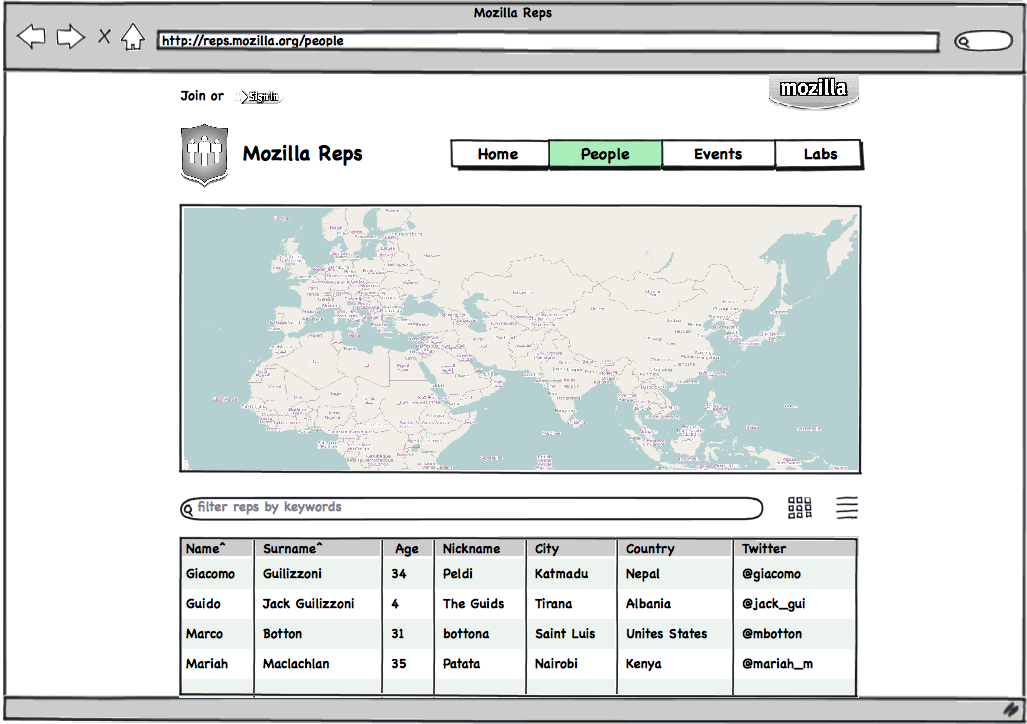
Task: Open Twitter handle "@mariah_m"
Action: click(777, 664)
